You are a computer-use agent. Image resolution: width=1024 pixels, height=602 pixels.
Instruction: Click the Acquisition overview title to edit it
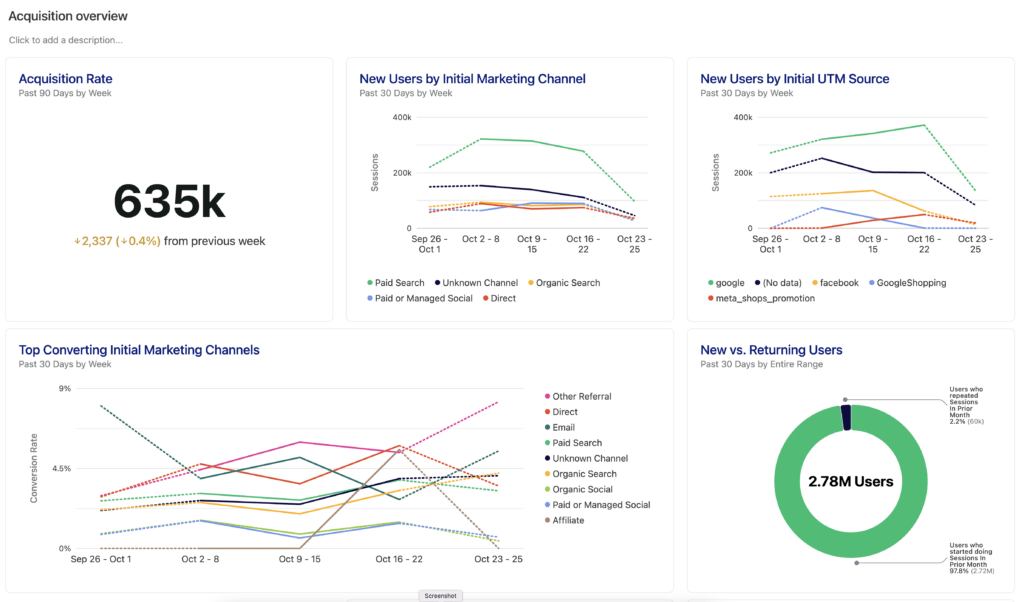coord(68,16)
